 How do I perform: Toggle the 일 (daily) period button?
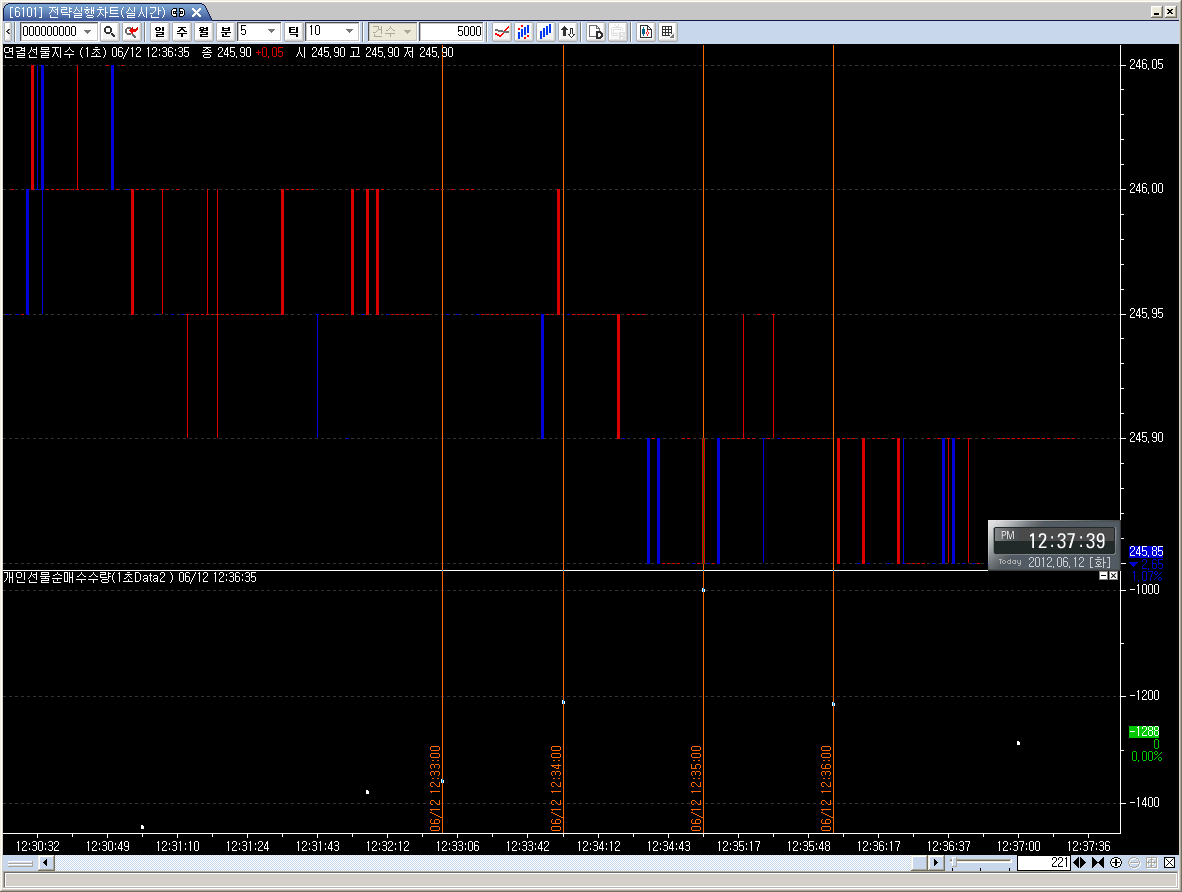point(159,31)
